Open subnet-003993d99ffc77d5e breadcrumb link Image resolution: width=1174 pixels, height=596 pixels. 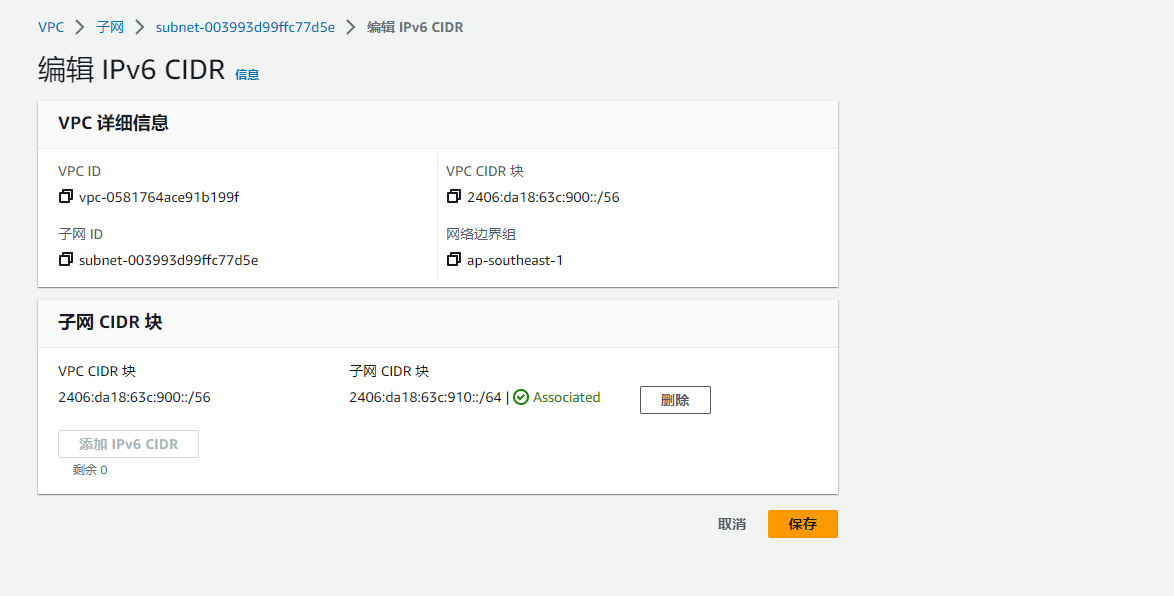[245, 27]
